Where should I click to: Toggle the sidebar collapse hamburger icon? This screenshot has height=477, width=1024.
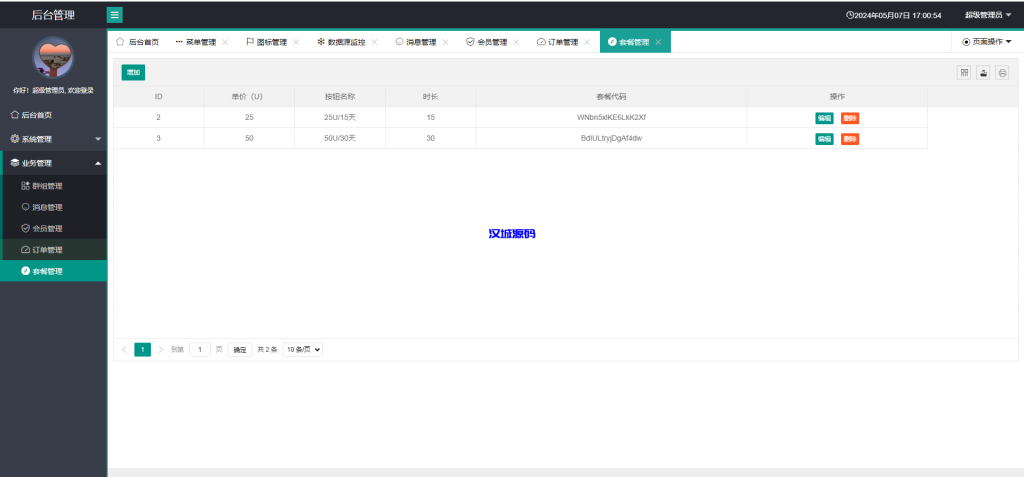tap(115, 15)
